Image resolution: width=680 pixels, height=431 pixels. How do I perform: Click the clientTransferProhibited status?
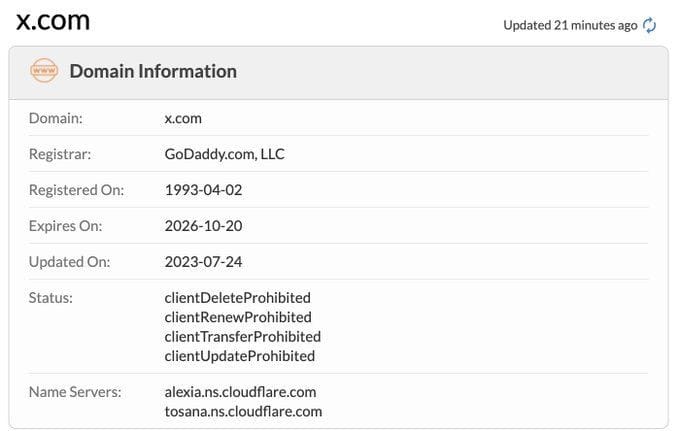[x=242, y=336]
